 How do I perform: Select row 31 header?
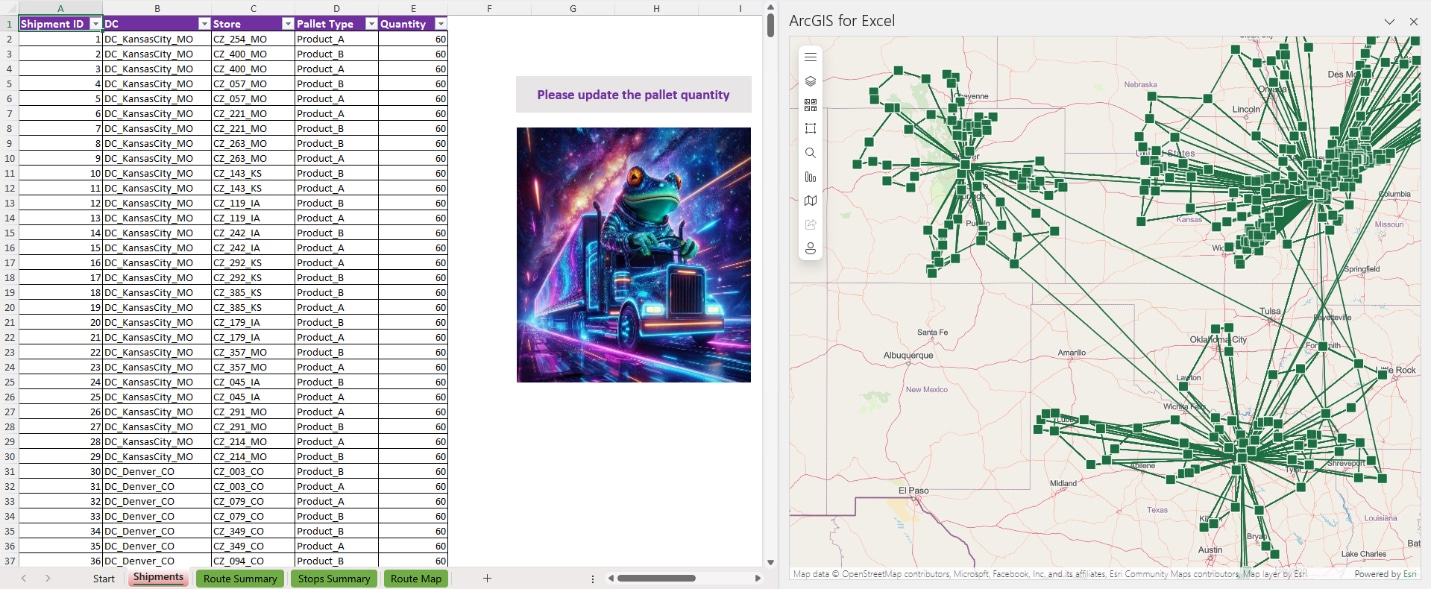click(9, 471)
